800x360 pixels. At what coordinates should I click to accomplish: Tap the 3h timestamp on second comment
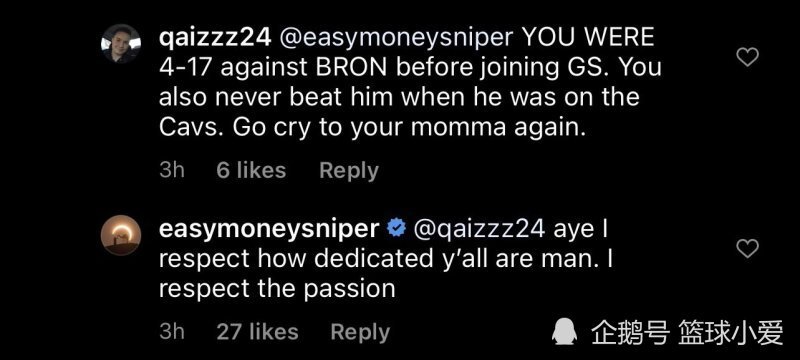[x=172, y=332]
